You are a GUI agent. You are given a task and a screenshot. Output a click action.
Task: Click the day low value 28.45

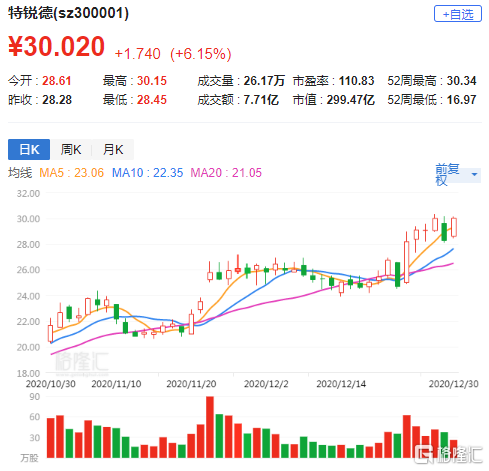152,100
